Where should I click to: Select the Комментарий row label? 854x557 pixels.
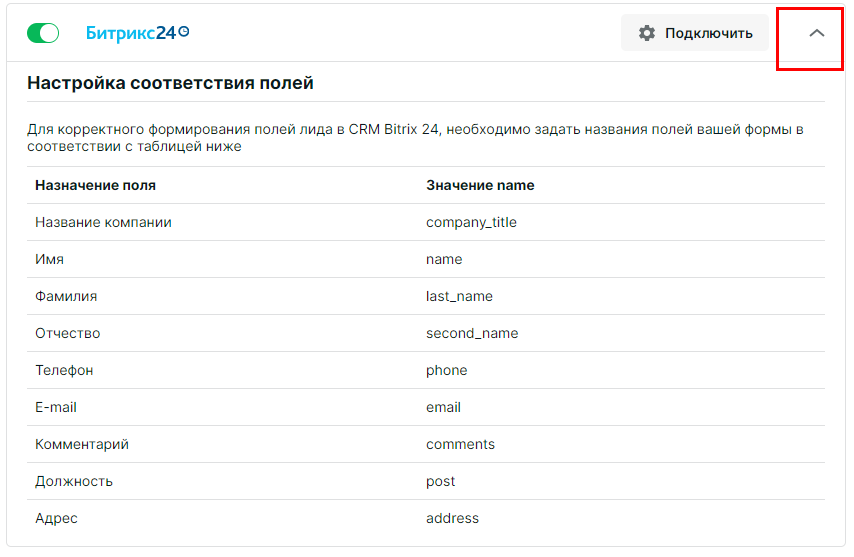click(x=82, y=444)
